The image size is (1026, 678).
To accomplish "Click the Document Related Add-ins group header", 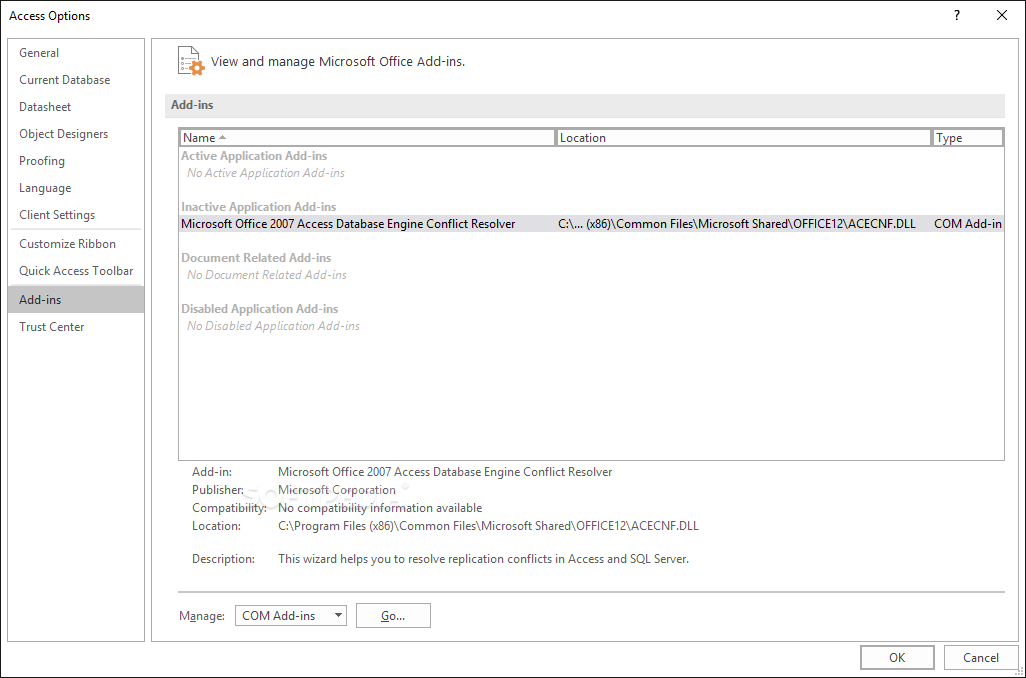I will click(x=256, y=258).
